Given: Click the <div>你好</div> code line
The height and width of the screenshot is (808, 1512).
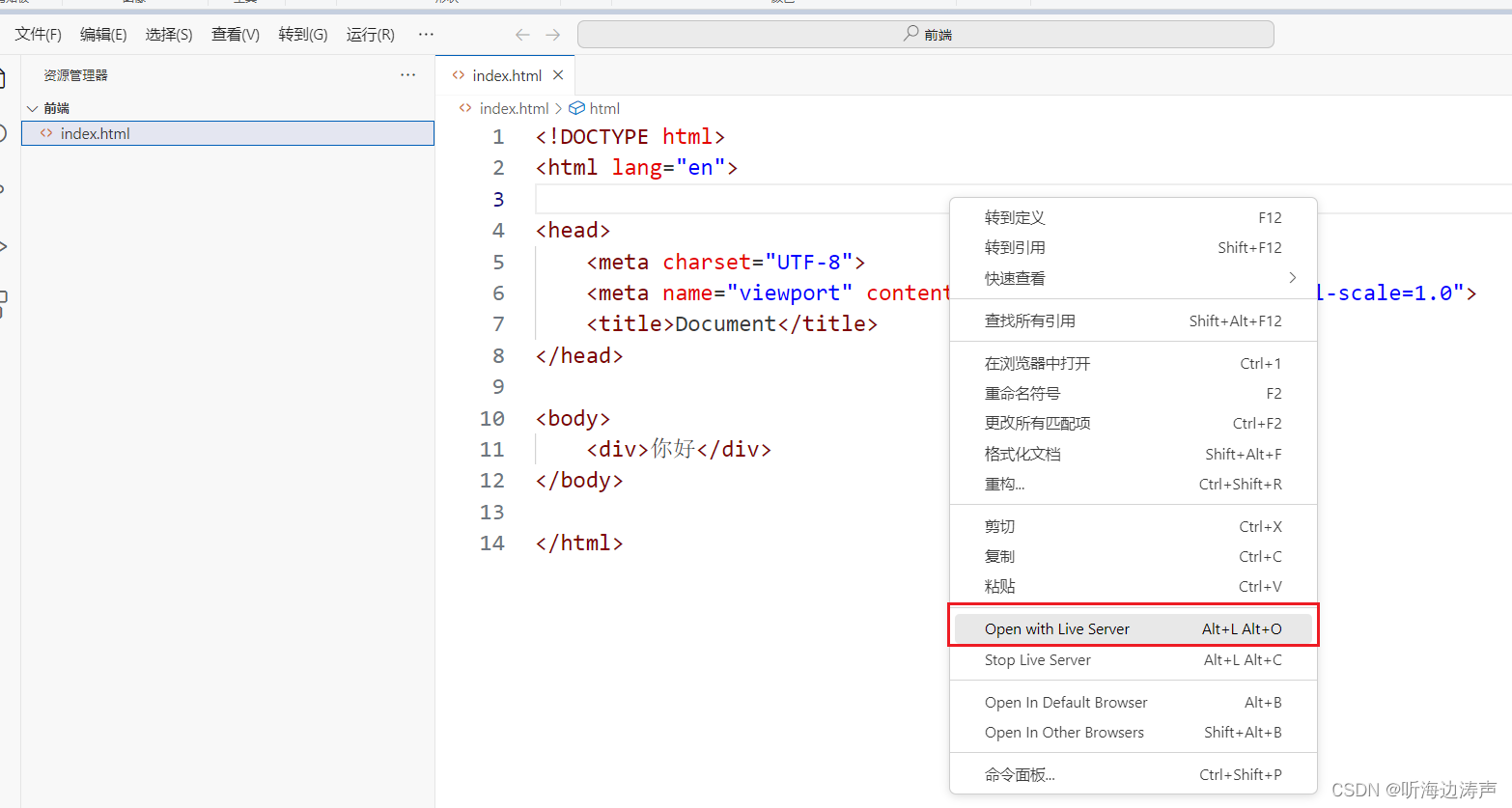Looking at the screenshot, I should click(679, 449).
